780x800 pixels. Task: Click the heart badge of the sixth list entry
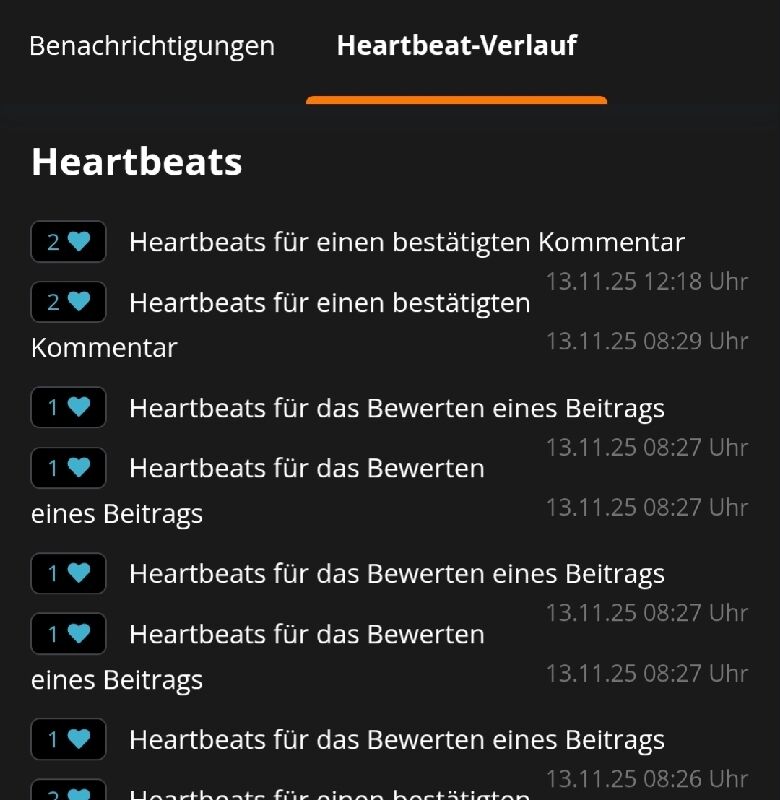click(68, 634)
